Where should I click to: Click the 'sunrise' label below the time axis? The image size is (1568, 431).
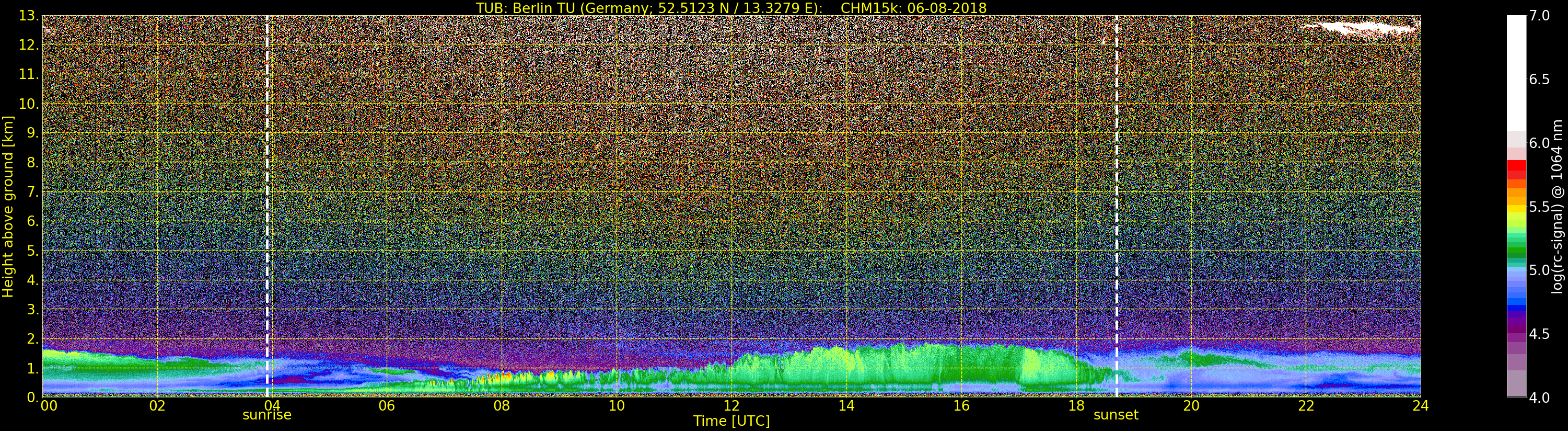pyautogui.click(x=266, y=415)
